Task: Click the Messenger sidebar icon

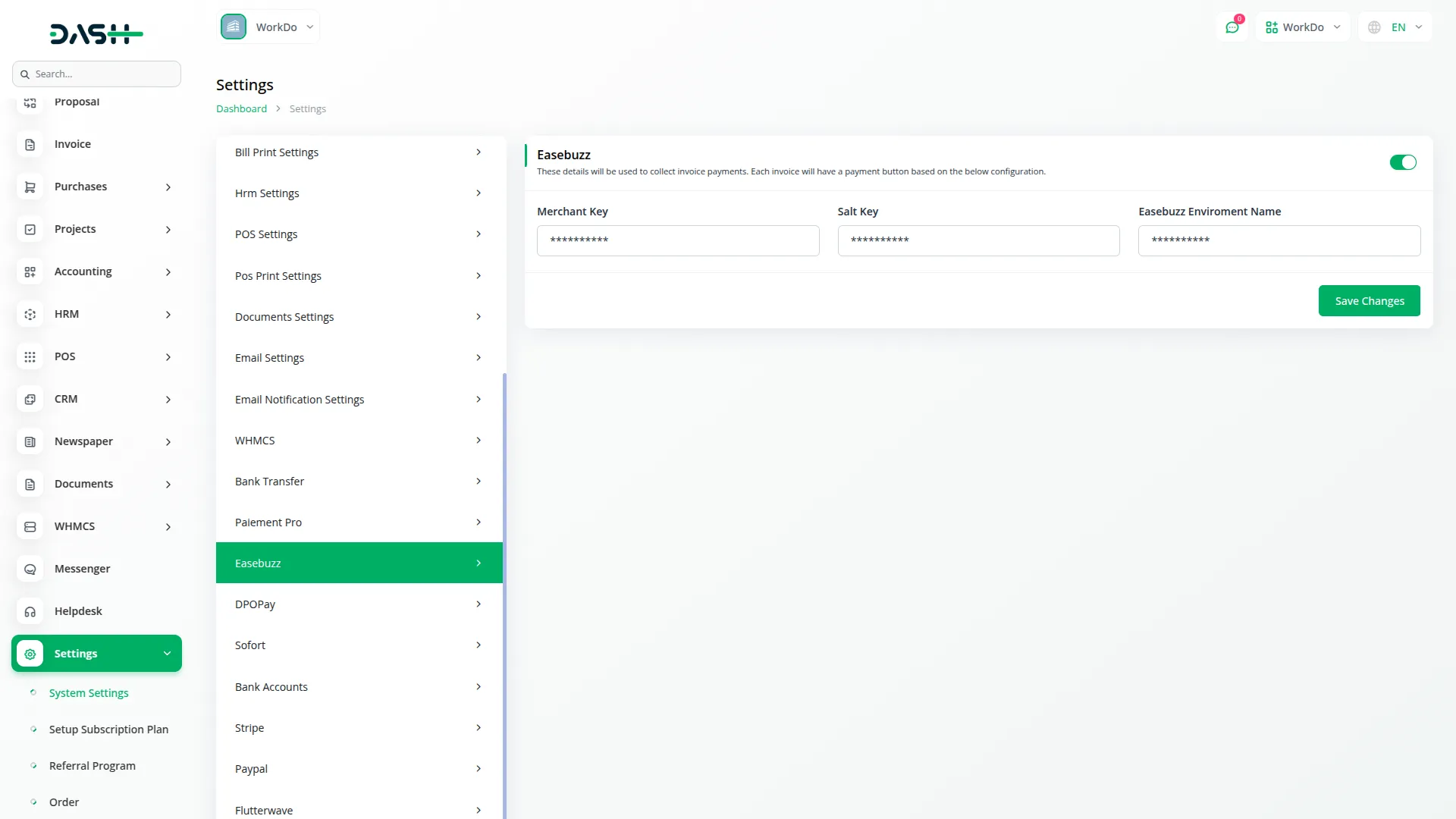Action: (30, 569)
